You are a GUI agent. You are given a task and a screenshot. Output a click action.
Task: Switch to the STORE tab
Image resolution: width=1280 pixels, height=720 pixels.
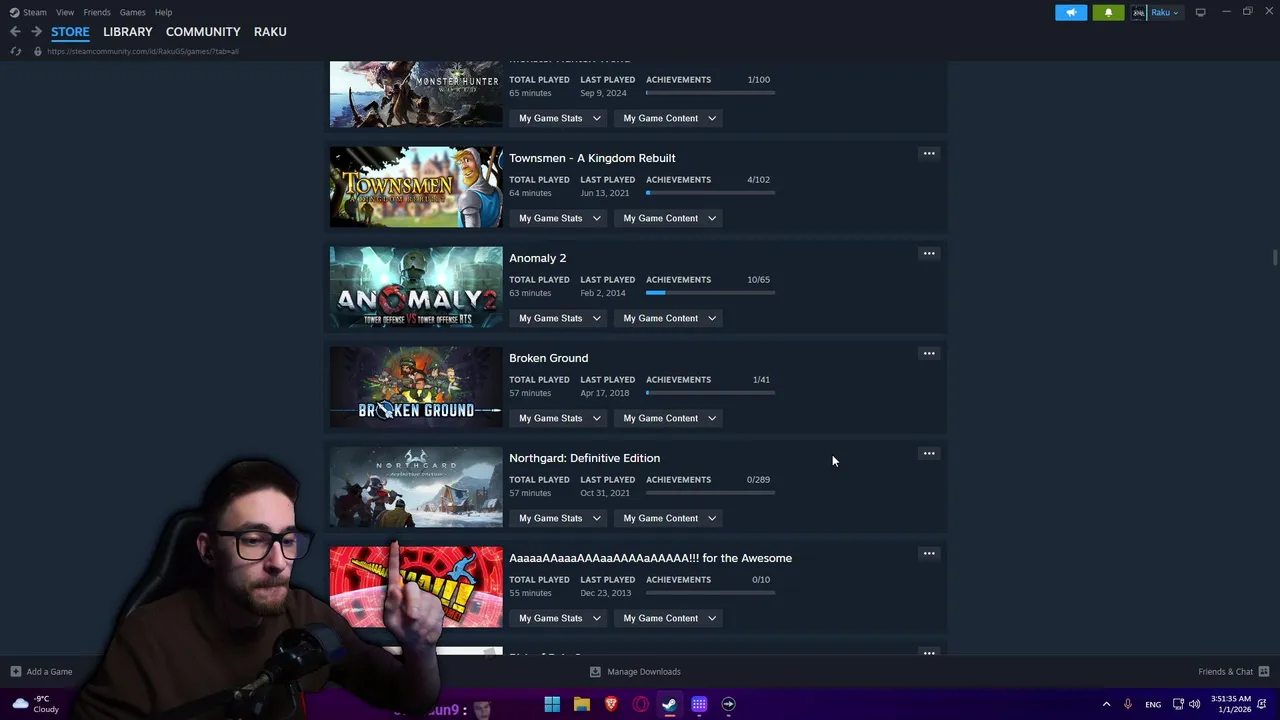(70, 32)
